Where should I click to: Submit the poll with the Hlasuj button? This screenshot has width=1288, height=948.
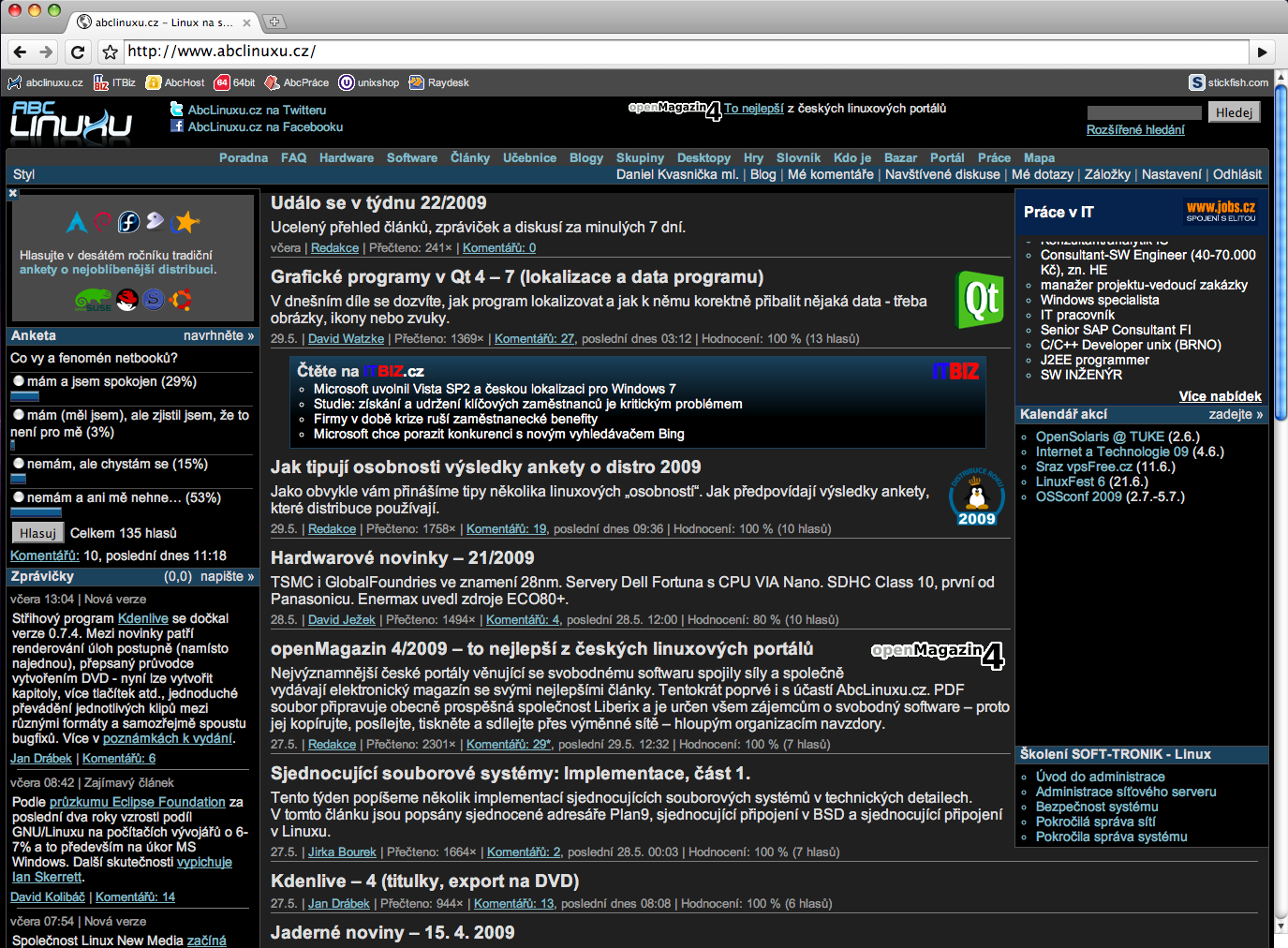click(37, 533)
